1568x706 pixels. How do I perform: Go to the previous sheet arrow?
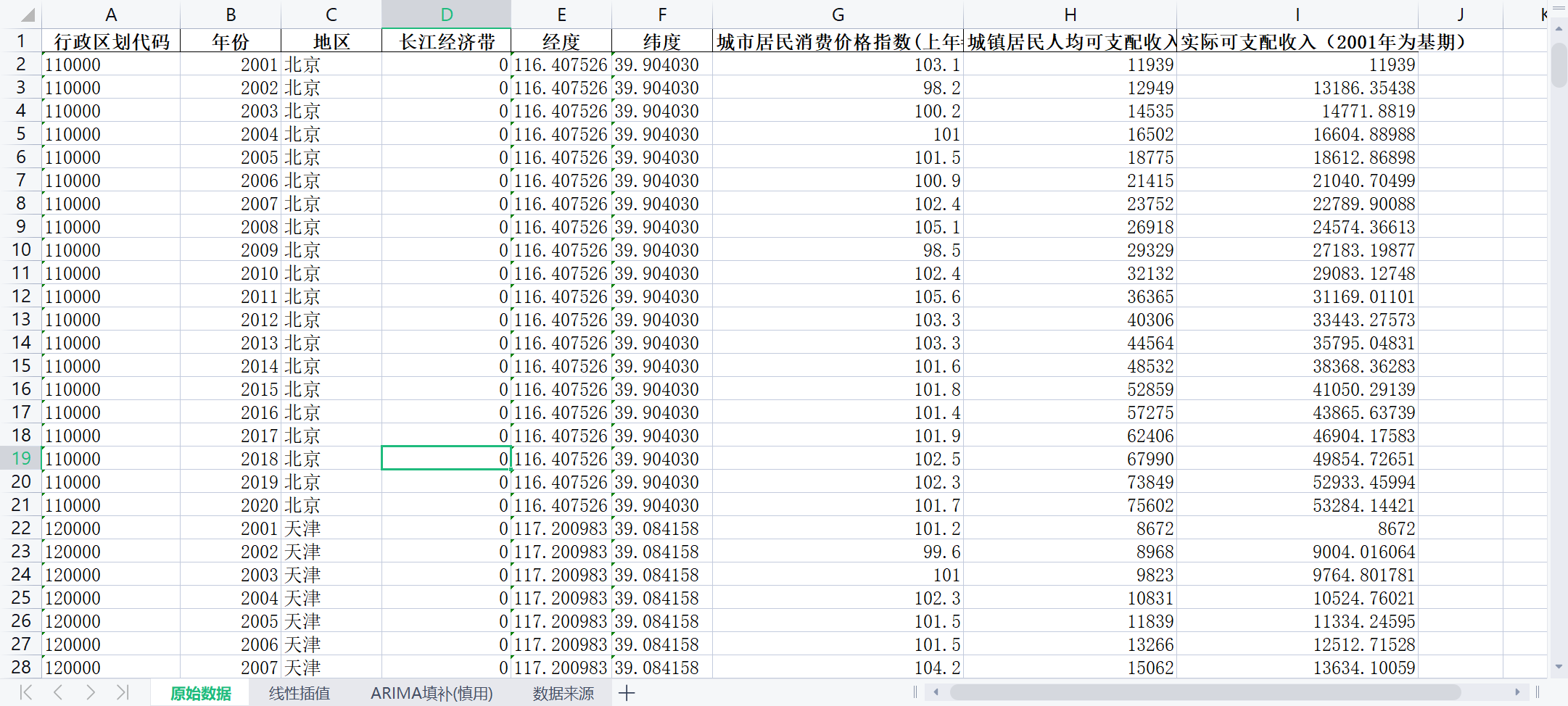[58, 693]
